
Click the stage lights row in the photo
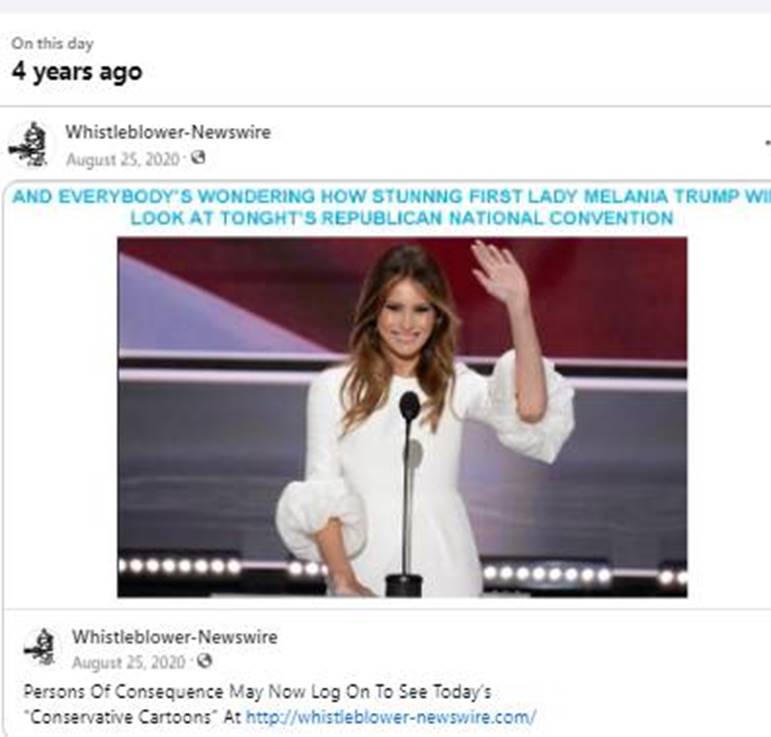point(402,569)
